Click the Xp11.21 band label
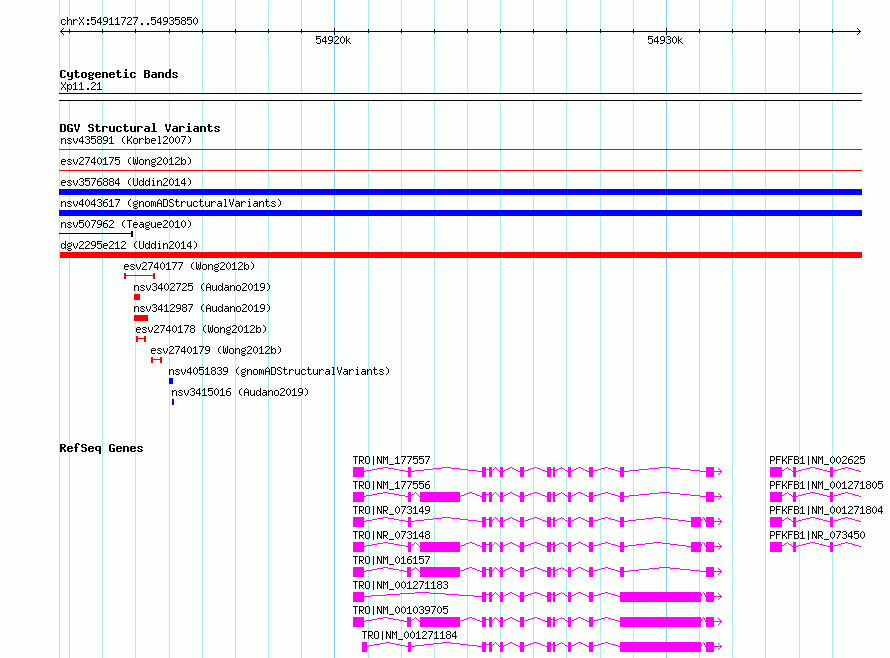 click(81, 86)
